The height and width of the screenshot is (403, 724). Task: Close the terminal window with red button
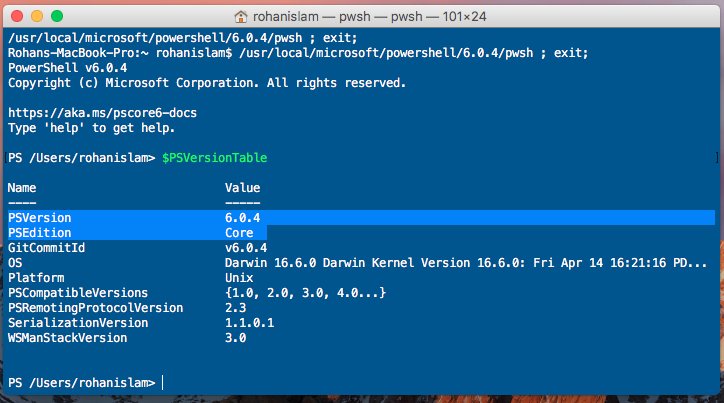pyautogui.click(x=17, y=16)
